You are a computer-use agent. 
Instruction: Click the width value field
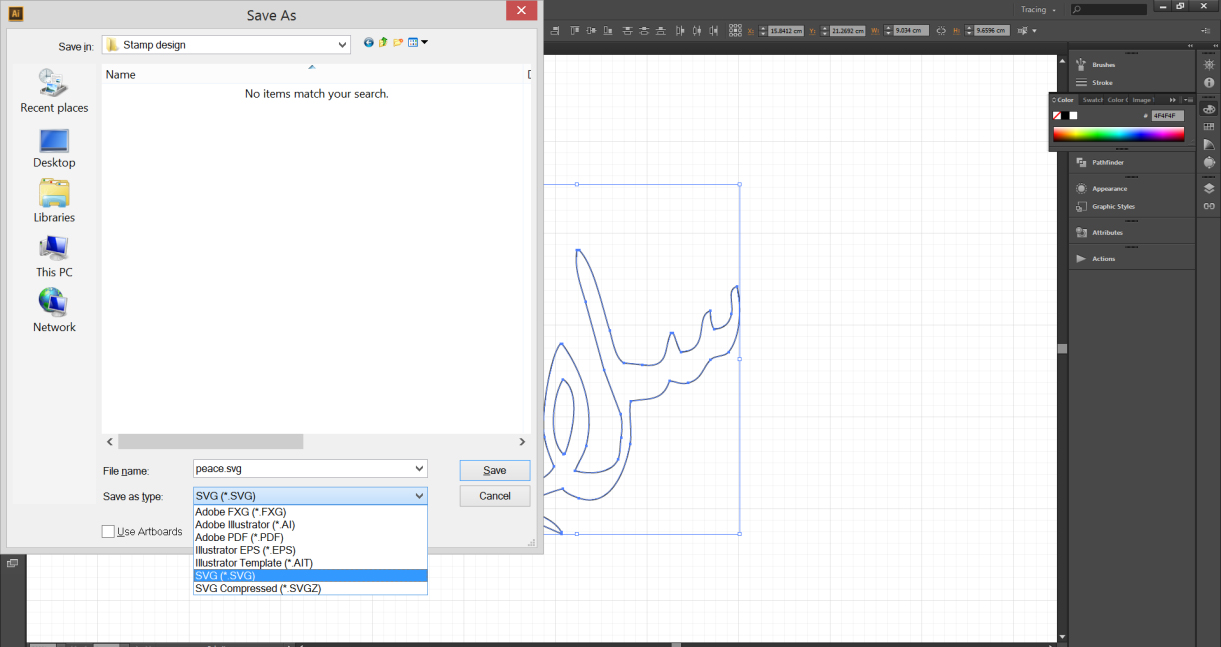coord(911,31)
